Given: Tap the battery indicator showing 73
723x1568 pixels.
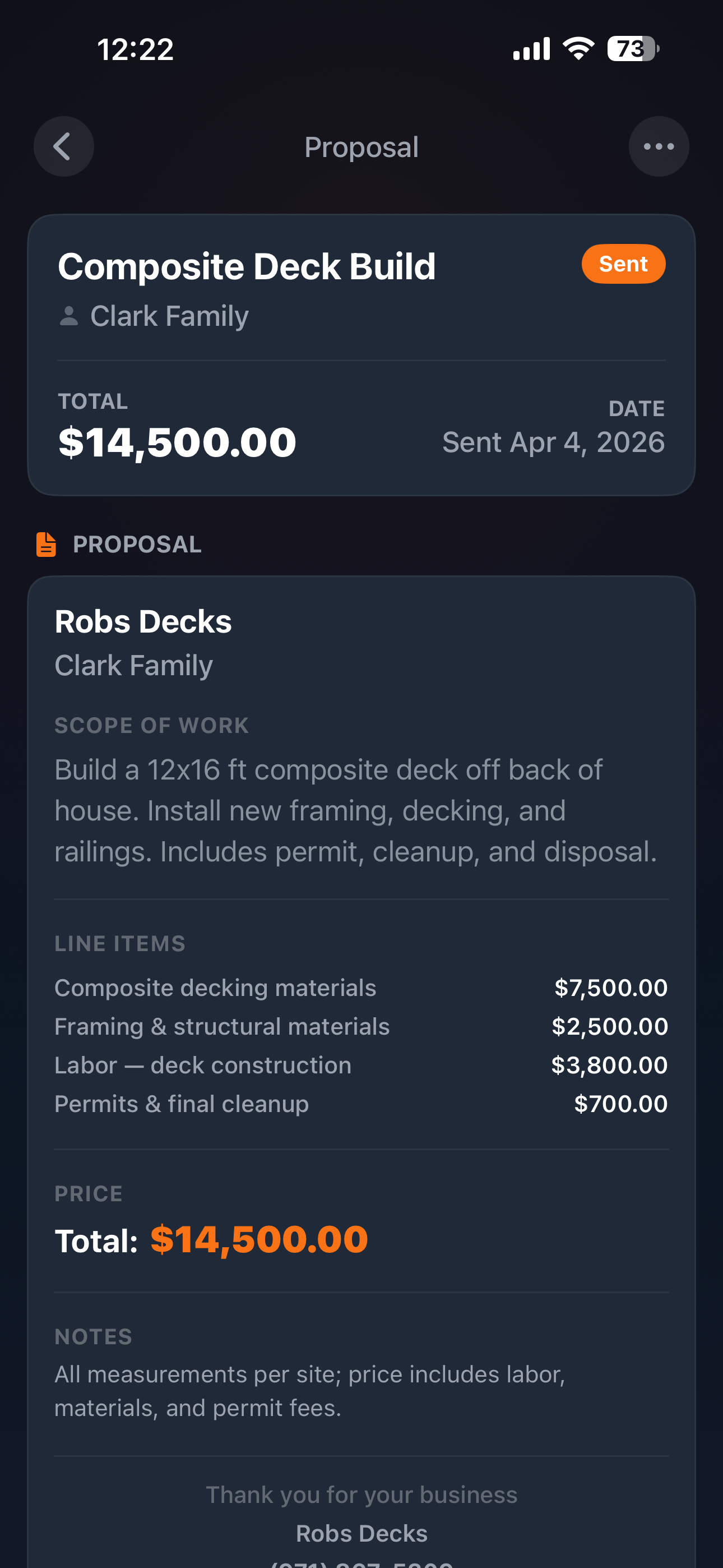Looking at the screenshot, I should (x=632, y=49).
